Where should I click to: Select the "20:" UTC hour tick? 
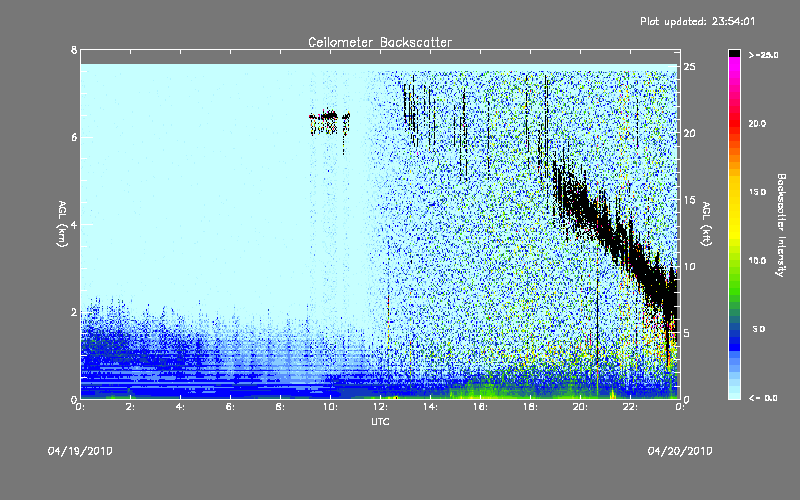point(580,407)
